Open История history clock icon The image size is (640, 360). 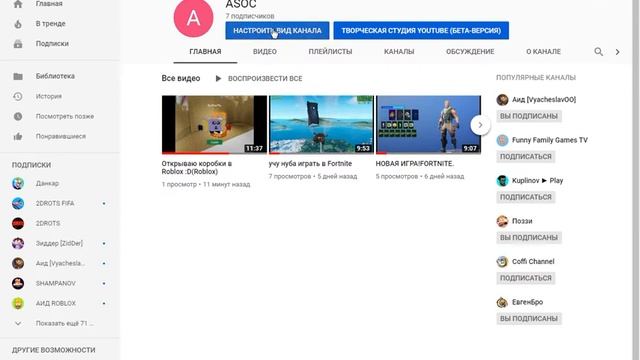pos(18,96)
